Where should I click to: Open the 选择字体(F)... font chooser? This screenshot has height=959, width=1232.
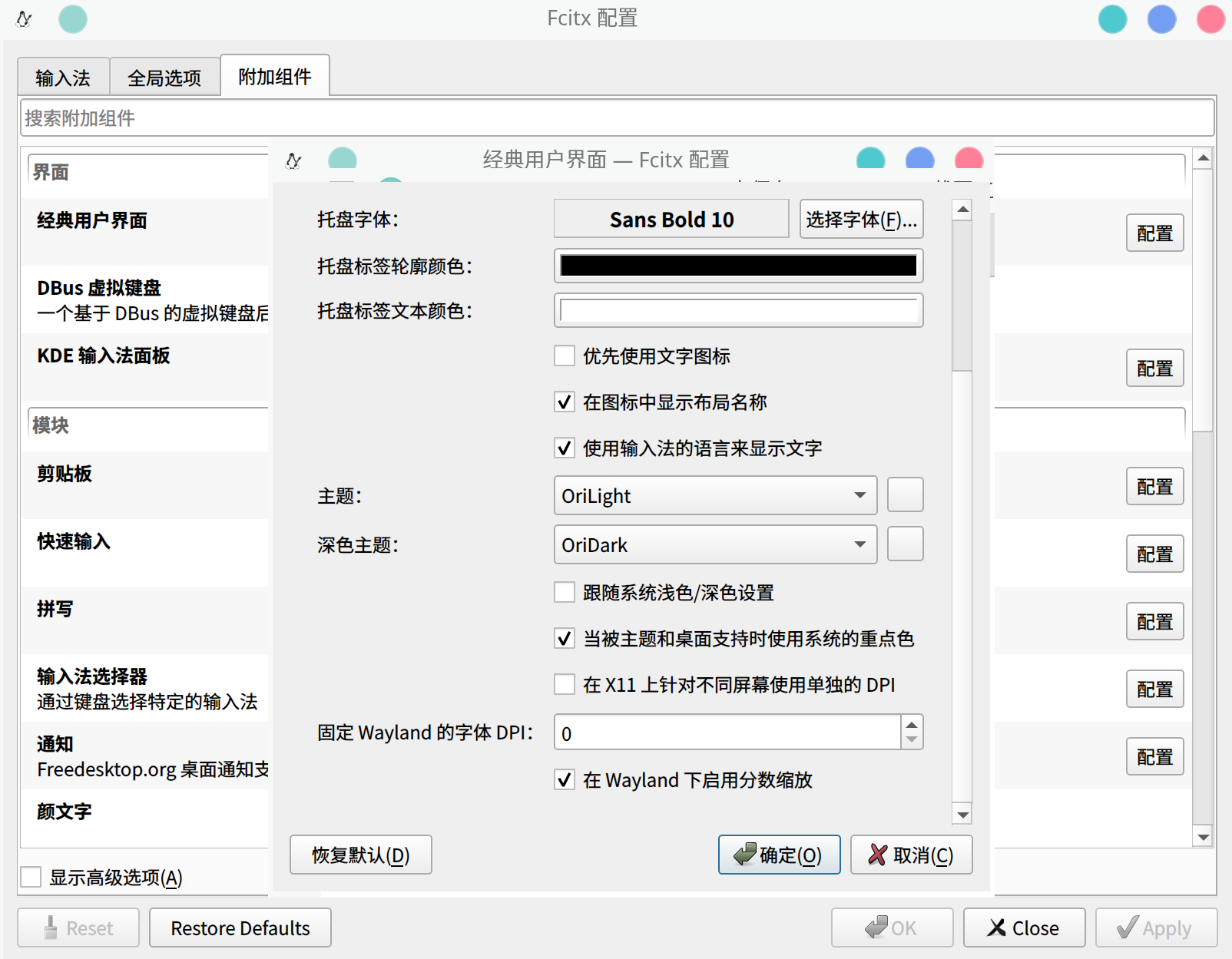click(861, 220)
